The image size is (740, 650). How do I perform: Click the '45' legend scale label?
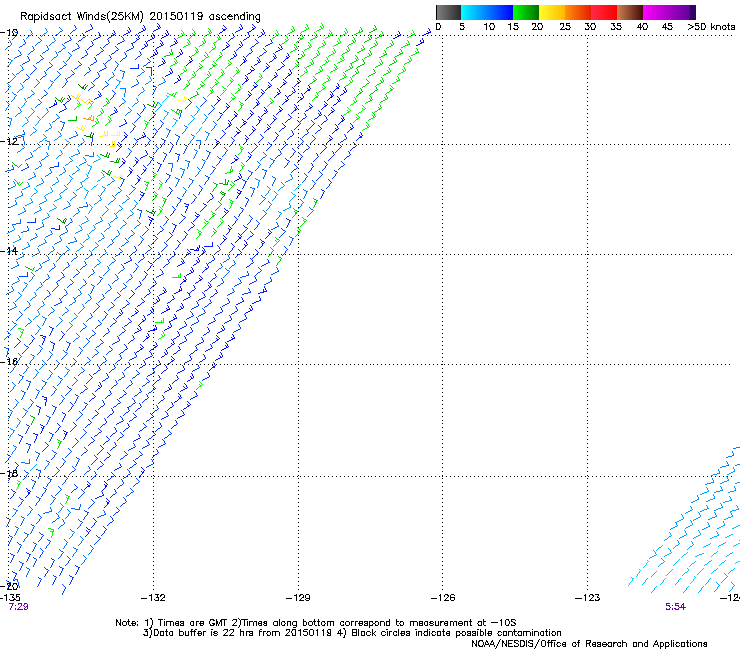click(x=667, y=27)
